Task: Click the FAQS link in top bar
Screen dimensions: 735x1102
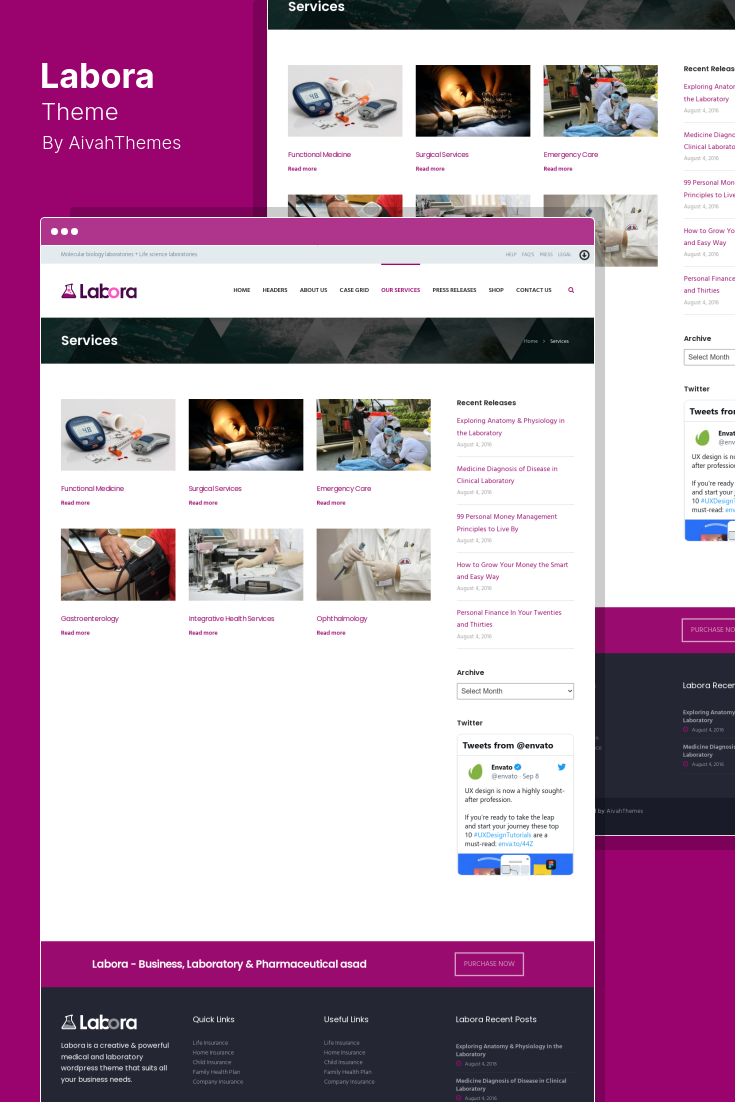Action: coord(528,254)
